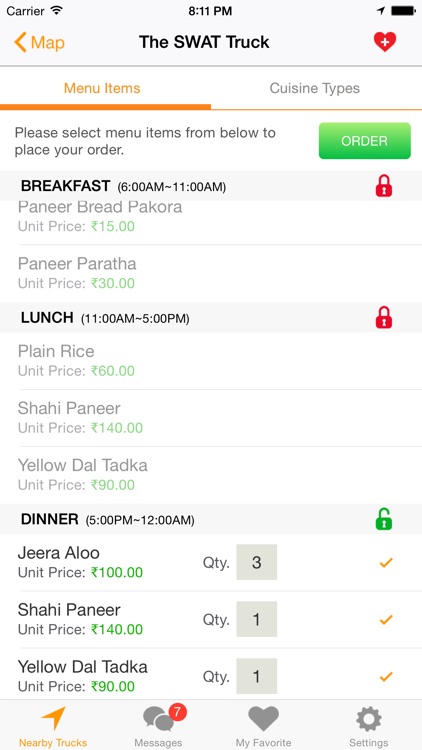Open the Yellow Dal Tadka quantity box
Image resolution: width=422 pixels, height=750 pixels.
click(x=256, y=676)
